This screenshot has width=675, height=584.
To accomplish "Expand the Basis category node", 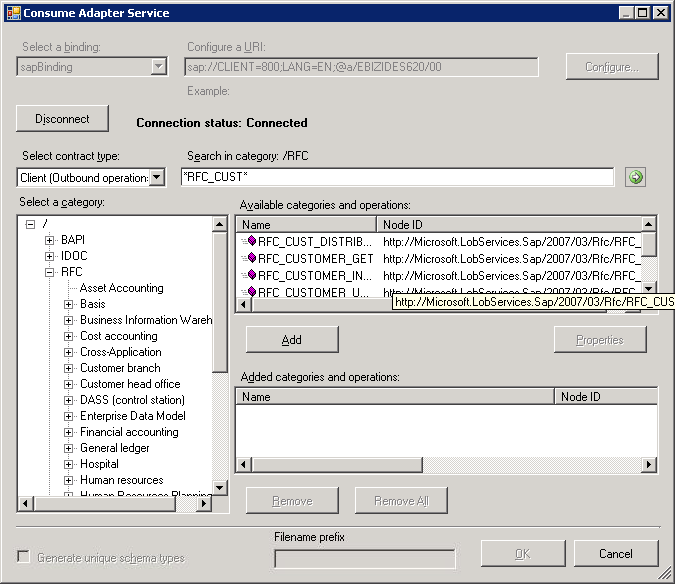I will tap(68, 304).
